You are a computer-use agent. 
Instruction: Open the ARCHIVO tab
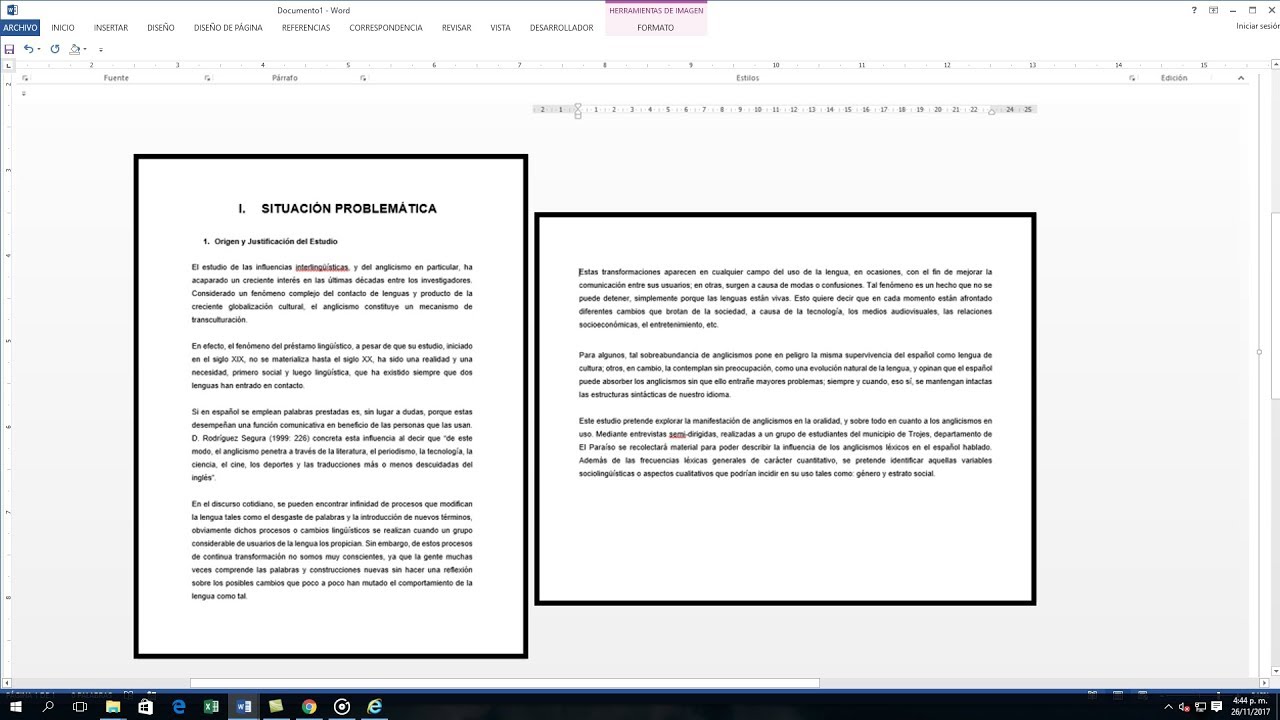pyautogui.click(x=20, y=28)
